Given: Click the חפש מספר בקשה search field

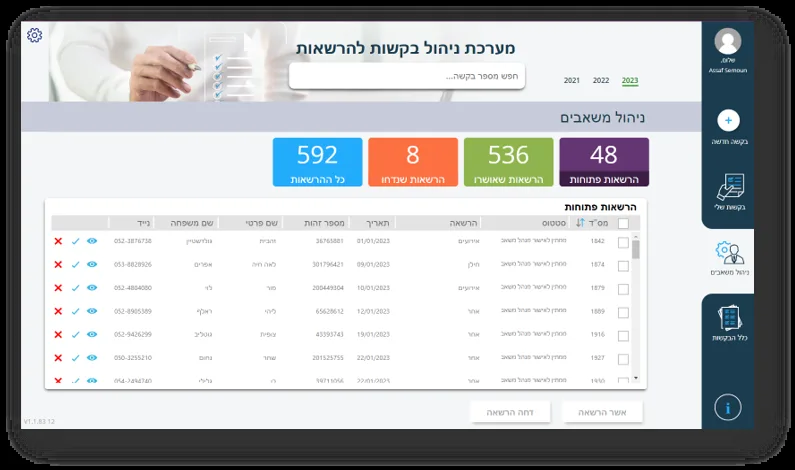Looking at the screenshot, I should coord(407,76).
